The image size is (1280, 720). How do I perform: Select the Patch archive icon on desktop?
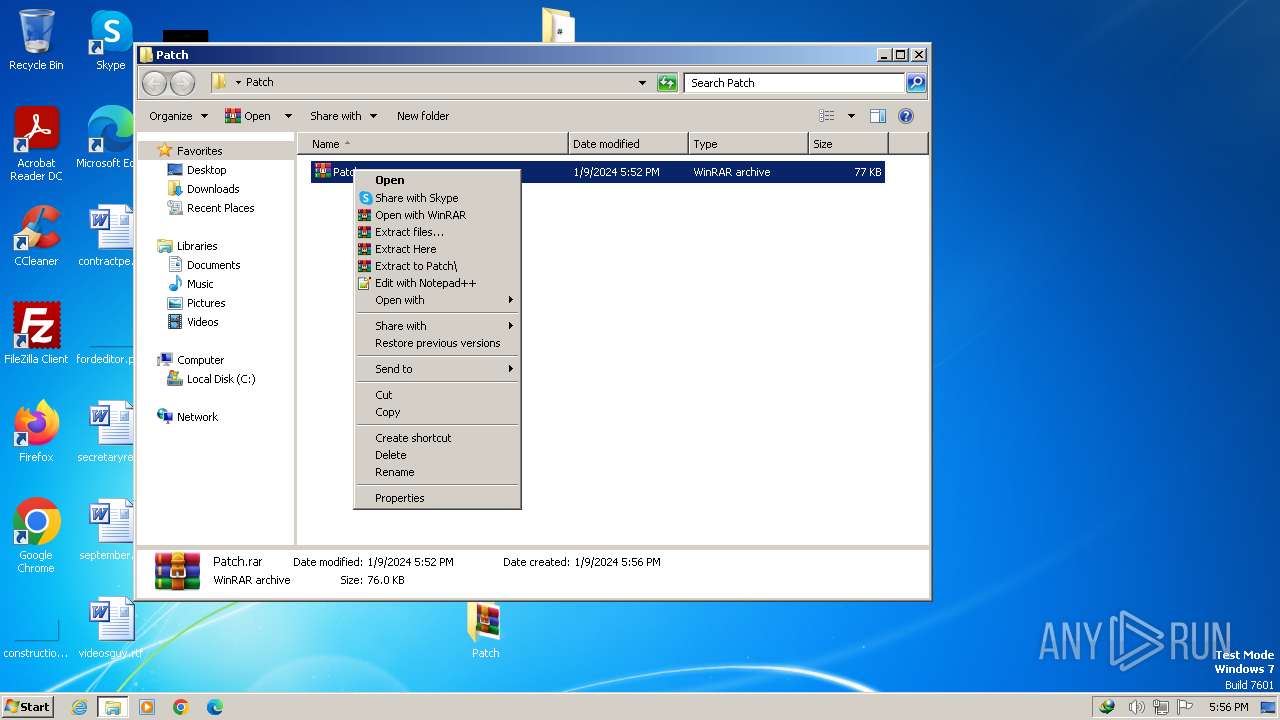pos(485,631)
